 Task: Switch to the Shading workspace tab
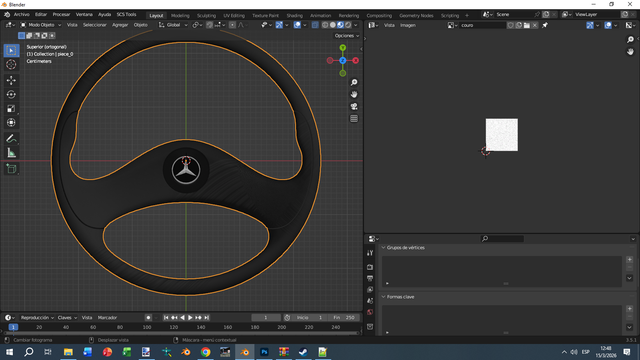[x=294, y=16]
